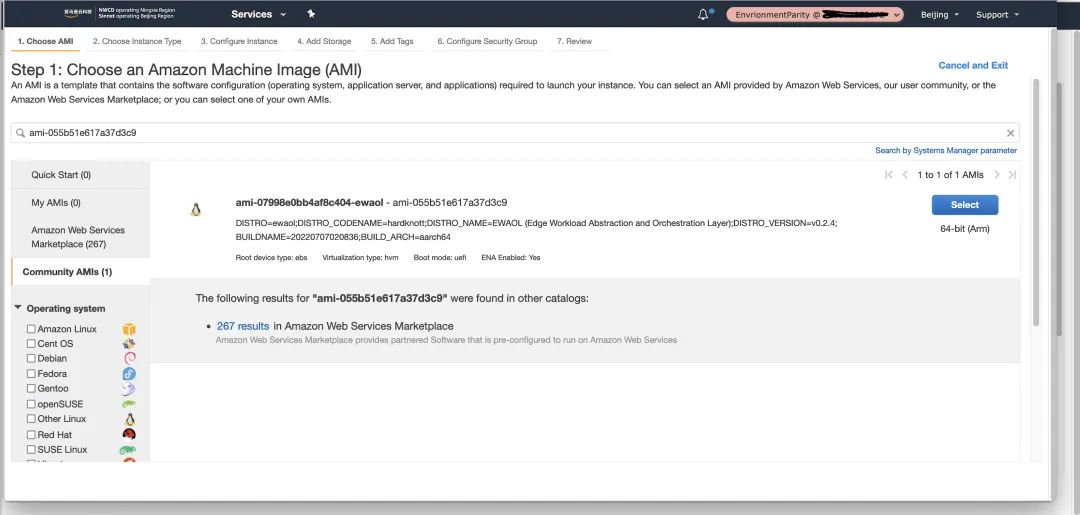Open the EnvrionmentParity account dropdown
The width and height of the screenshot is (1080, 515).
pyautogui.click(x=815, y=14)
